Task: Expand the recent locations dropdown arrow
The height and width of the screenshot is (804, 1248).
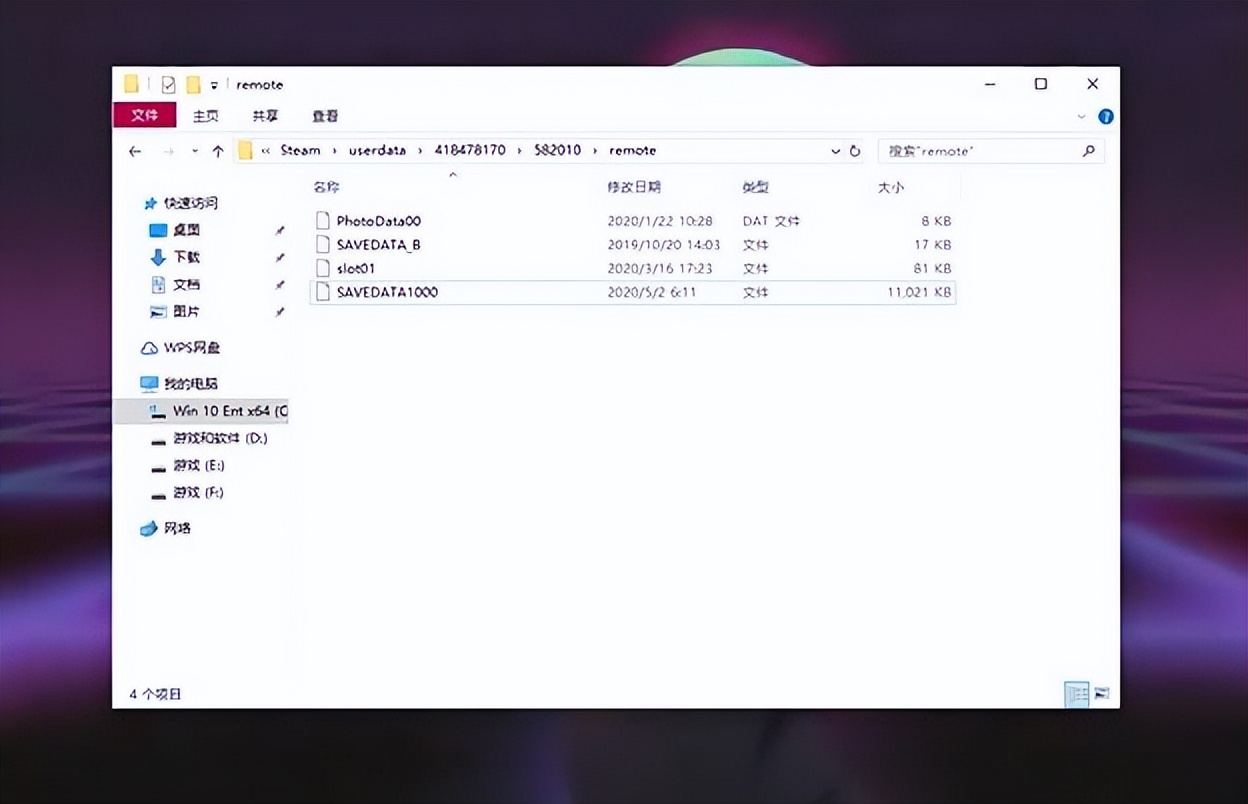Action: pos(194,151)
